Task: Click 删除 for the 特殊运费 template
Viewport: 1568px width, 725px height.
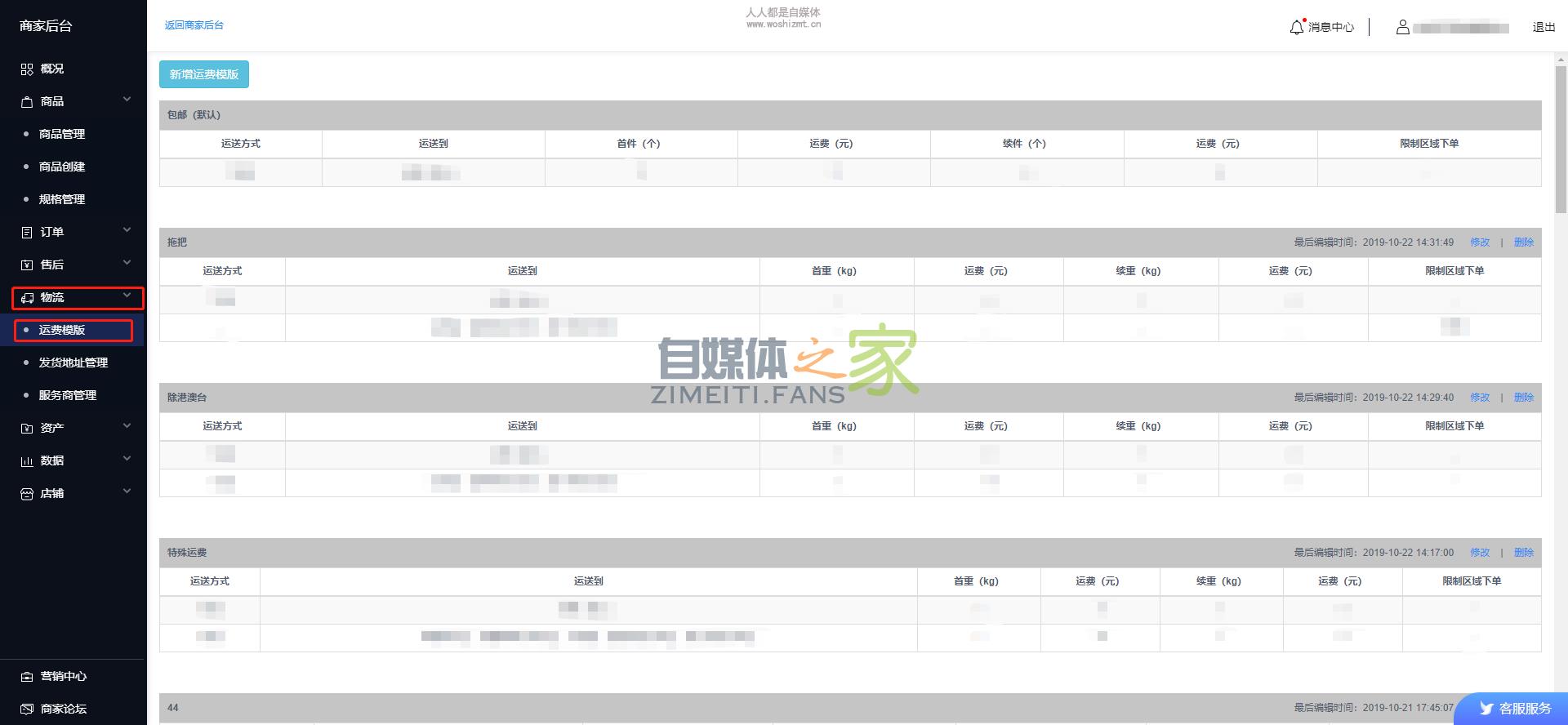Action: [1523, 553]
